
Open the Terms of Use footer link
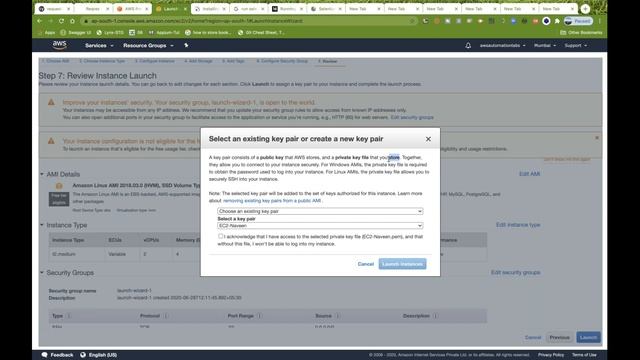click(584, 355)
